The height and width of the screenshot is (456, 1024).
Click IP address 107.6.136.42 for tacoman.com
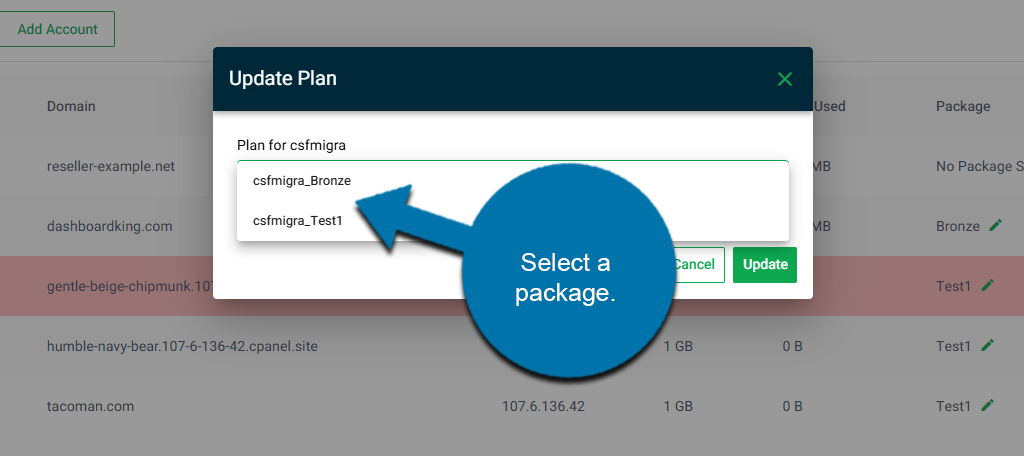click(x=543, y=406)
